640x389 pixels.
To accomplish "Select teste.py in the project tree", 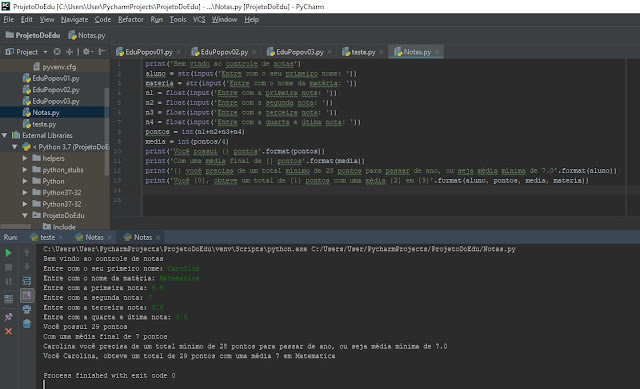I will click(40, 124).
